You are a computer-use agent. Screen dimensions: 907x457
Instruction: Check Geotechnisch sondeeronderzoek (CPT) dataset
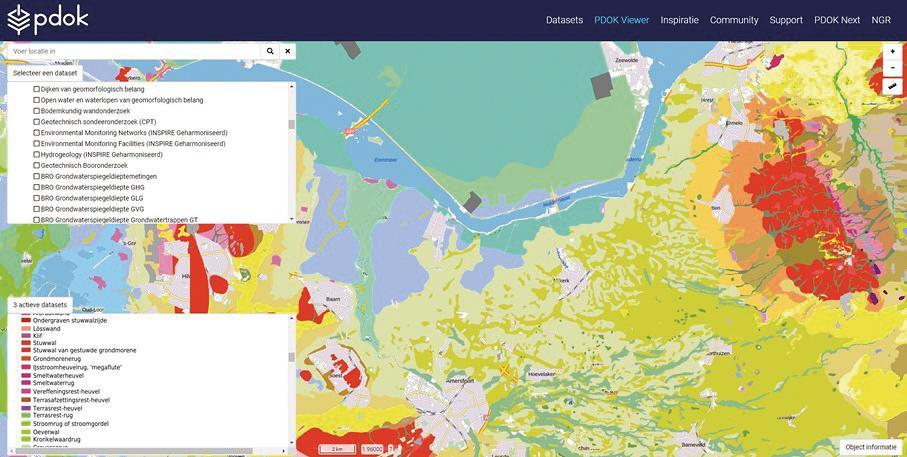coord(37,122)
